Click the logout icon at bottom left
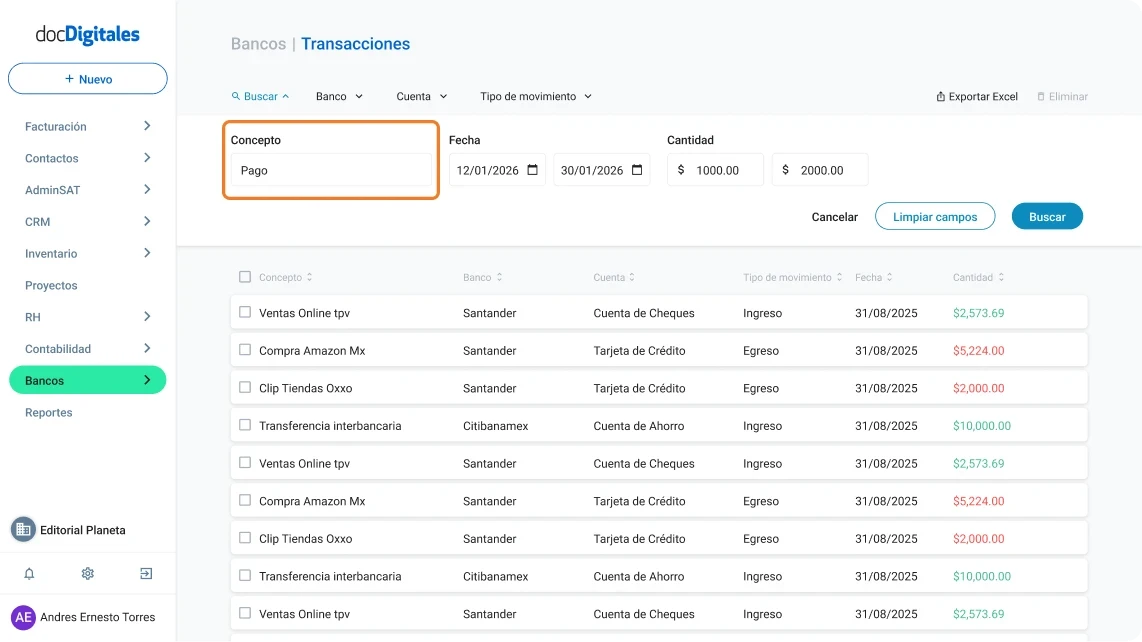This screenshot has height=642, width=1142. (145, 573)
